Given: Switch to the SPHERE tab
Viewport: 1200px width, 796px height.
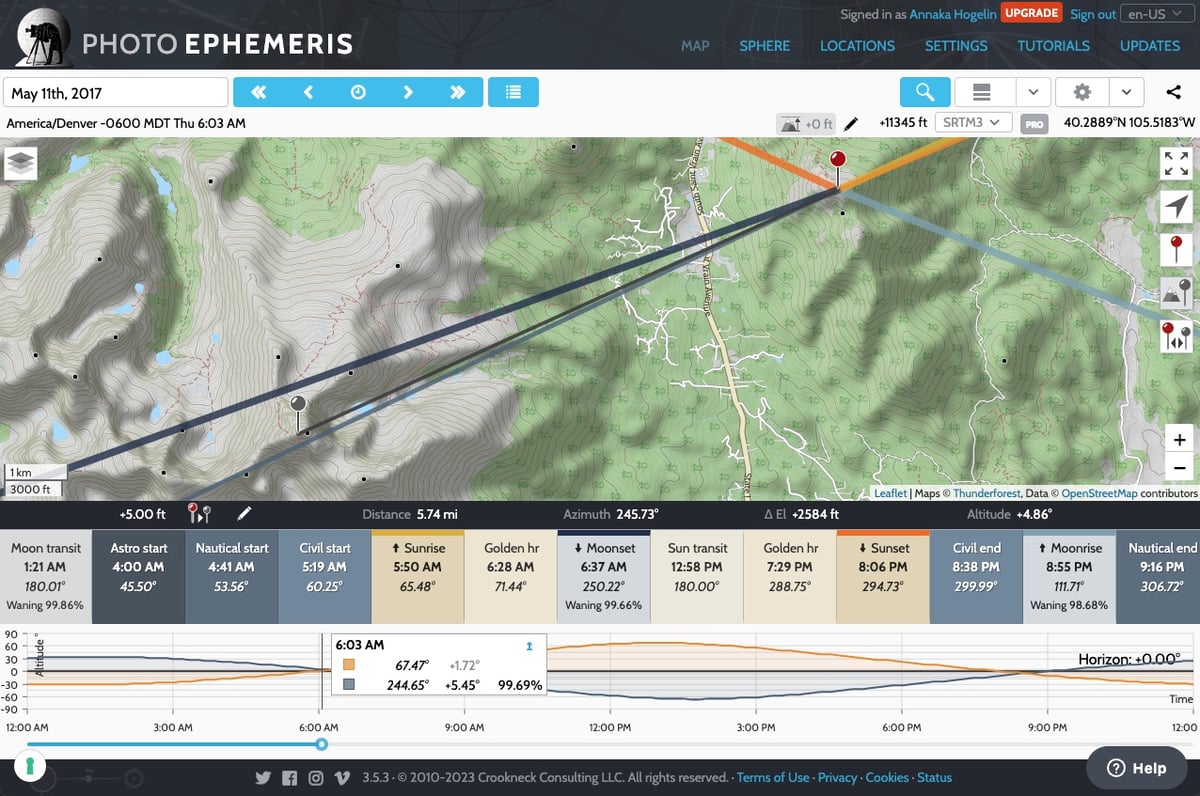Looking at the screenshot, I should pyautogui.click(x=765, y=46).
